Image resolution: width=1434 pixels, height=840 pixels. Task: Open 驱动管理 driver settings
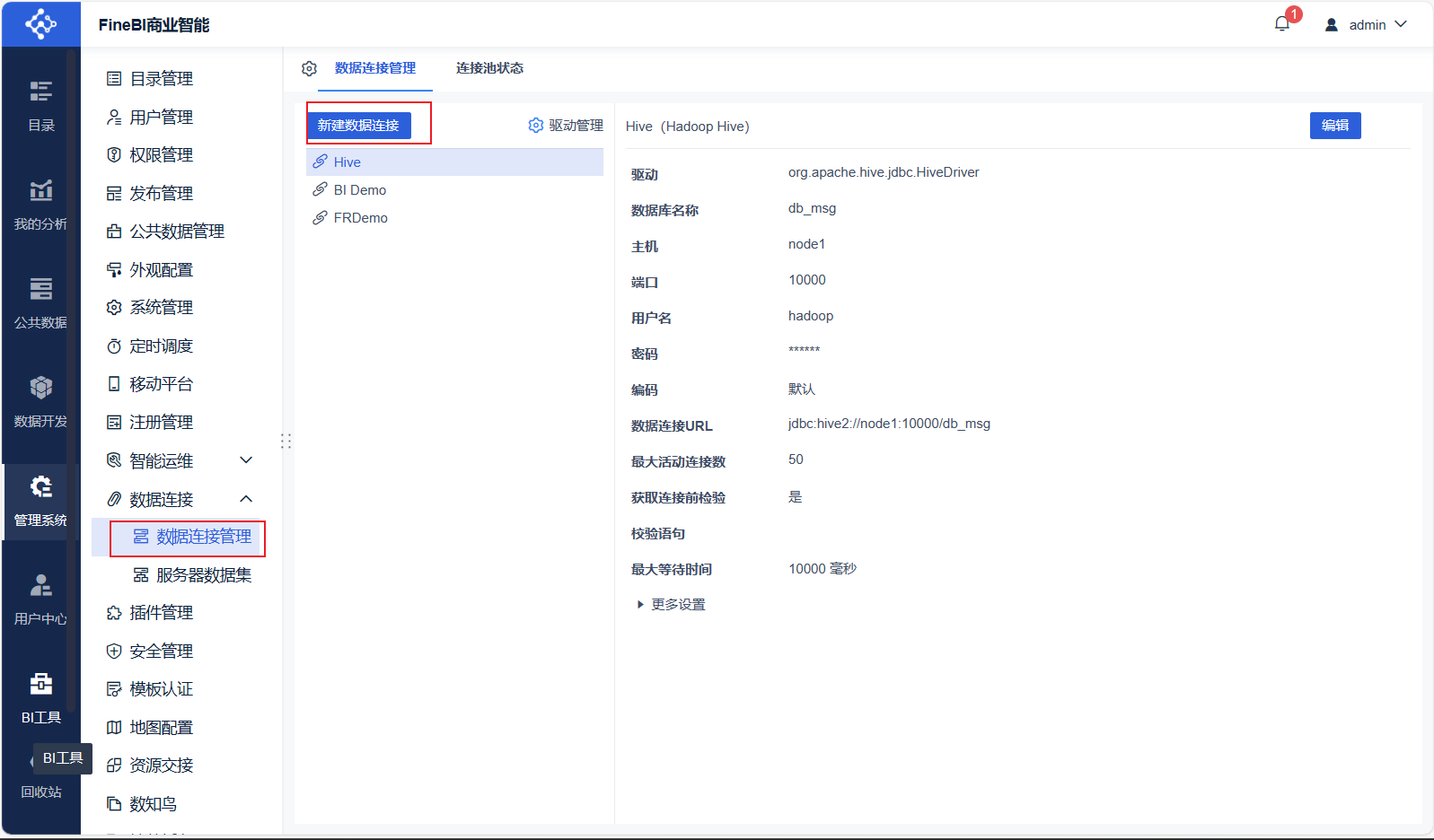pos(566,126)
